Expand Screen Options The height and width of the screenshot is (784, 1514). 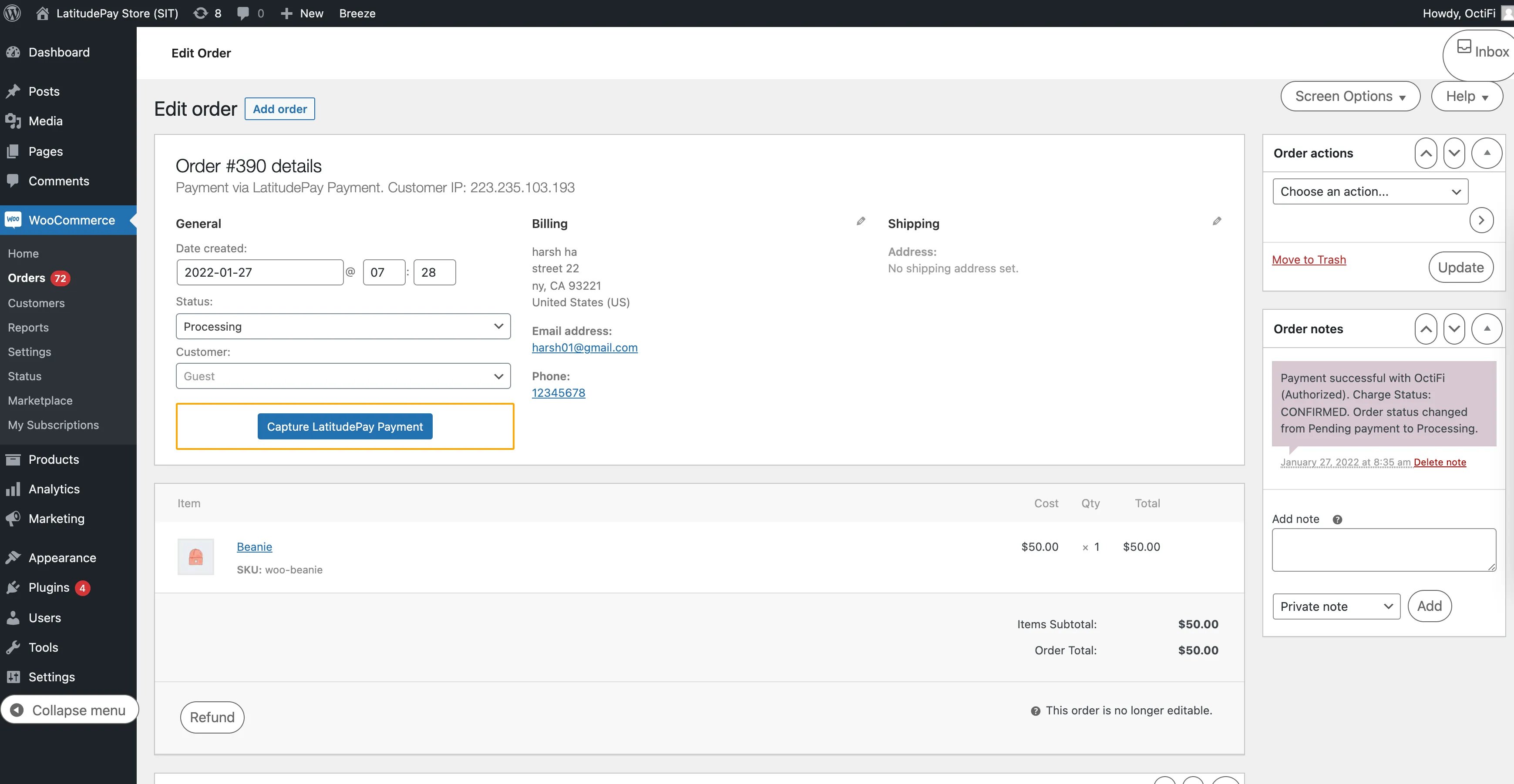(1350, 96)
